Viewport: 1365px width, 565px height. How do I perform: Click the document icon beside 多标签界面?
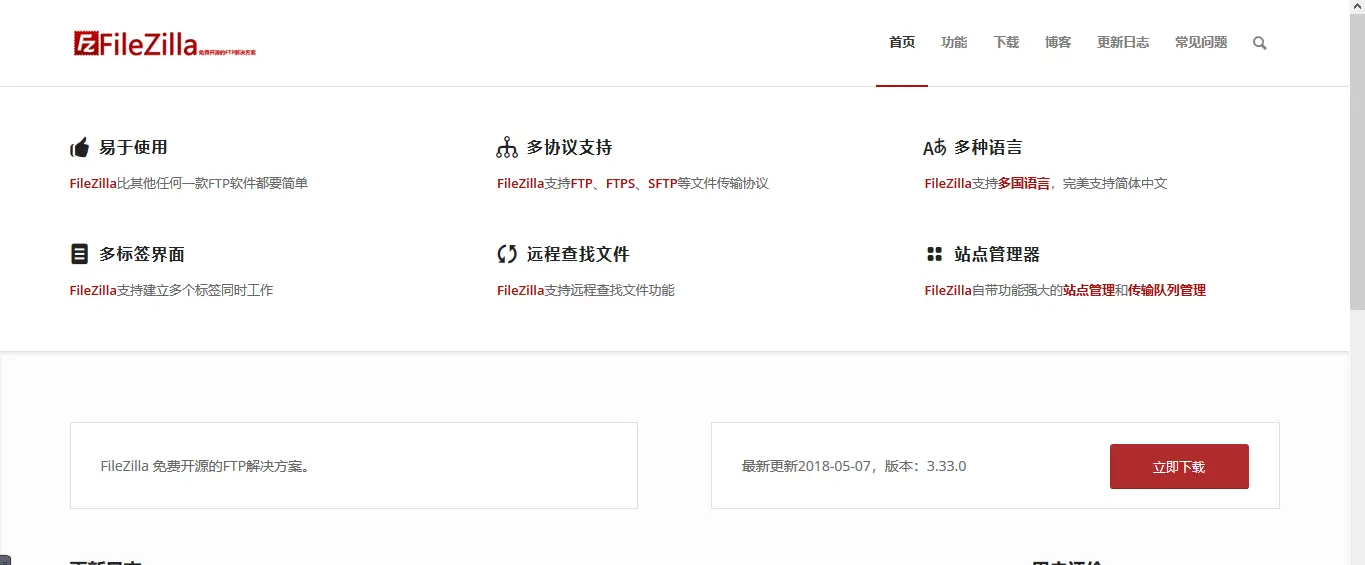[80, 254]
